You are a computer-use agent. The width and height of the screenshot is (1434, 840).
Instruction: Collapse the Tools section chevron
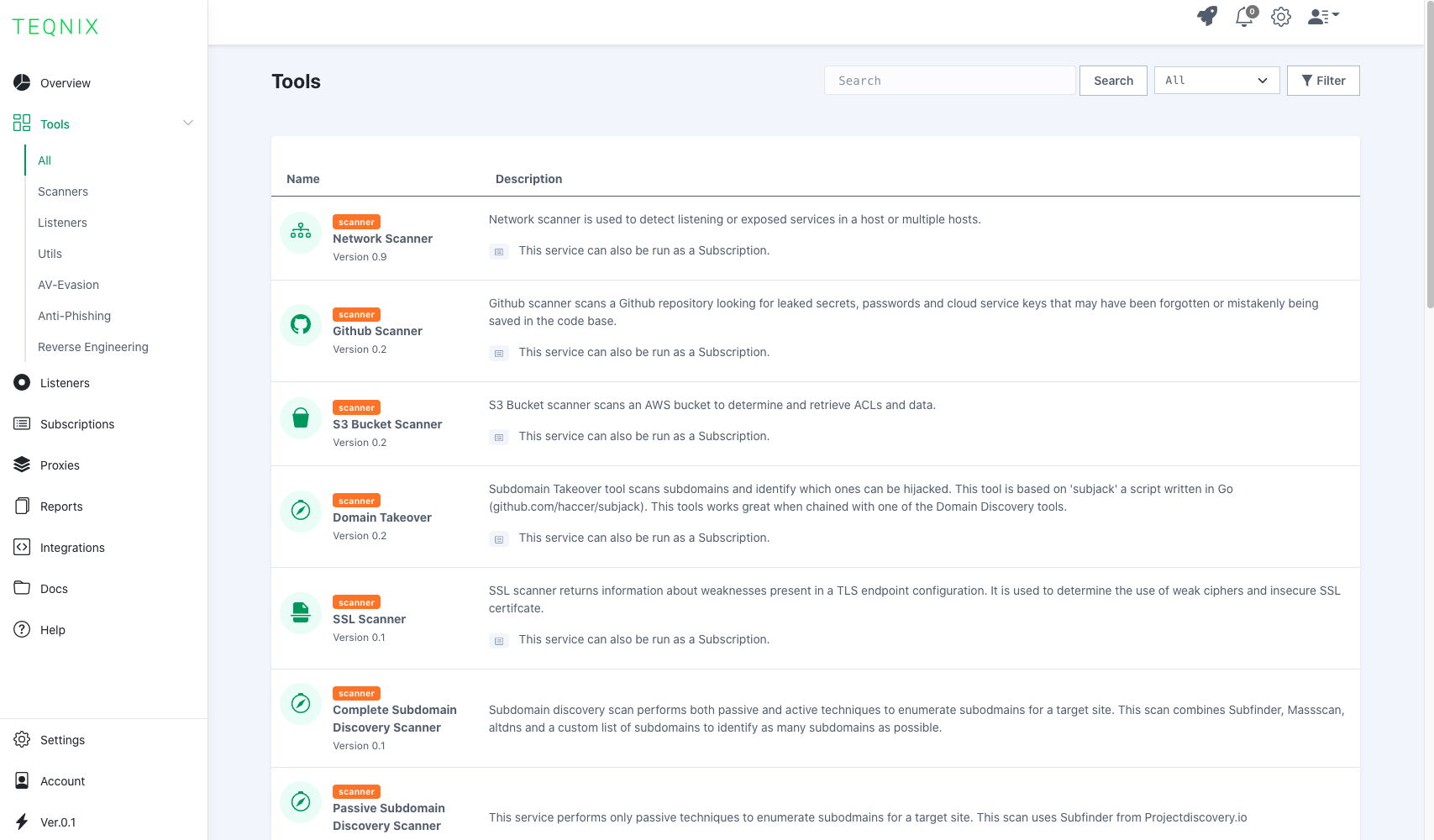188,123
